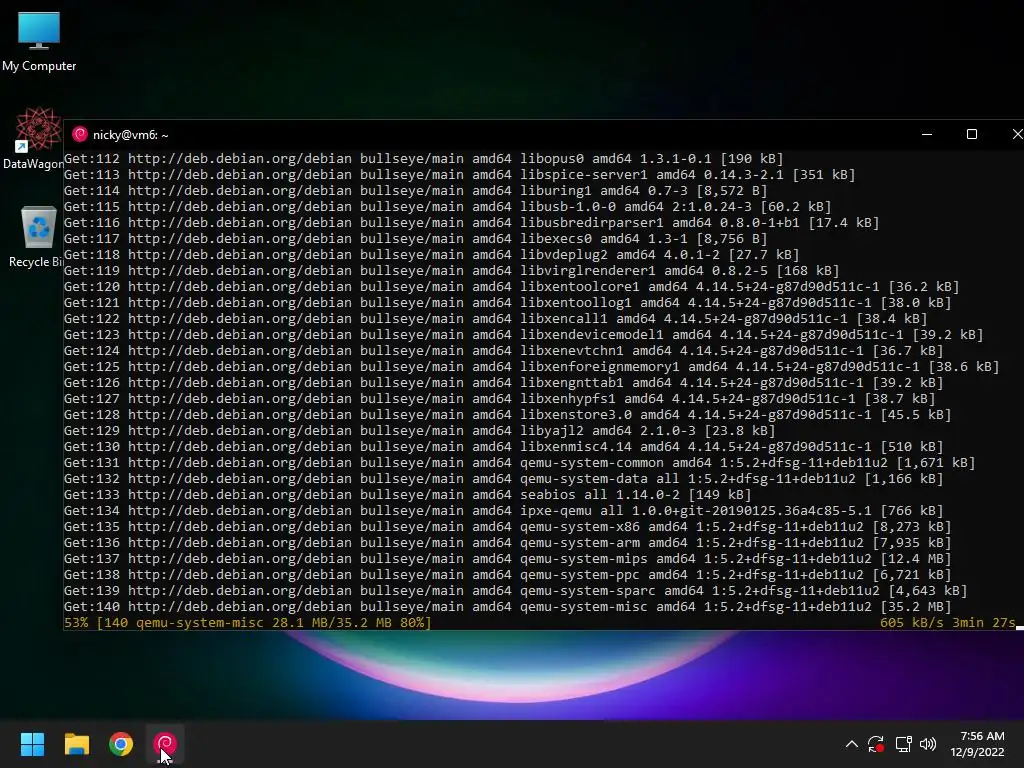Screen dimensions: 1024x768
Task: Maximize the nicky@vm6 terminal window
Action: click(972, 135)
